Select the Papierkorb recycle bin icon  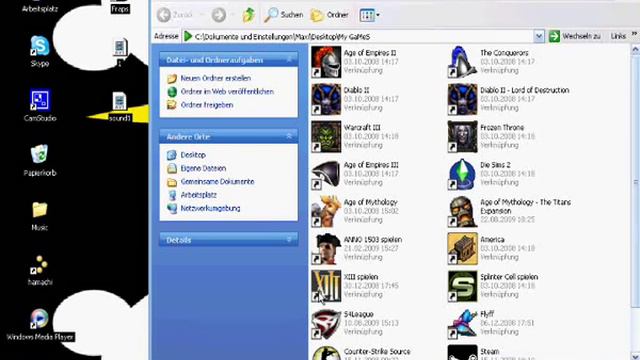(x=40, y=155)
